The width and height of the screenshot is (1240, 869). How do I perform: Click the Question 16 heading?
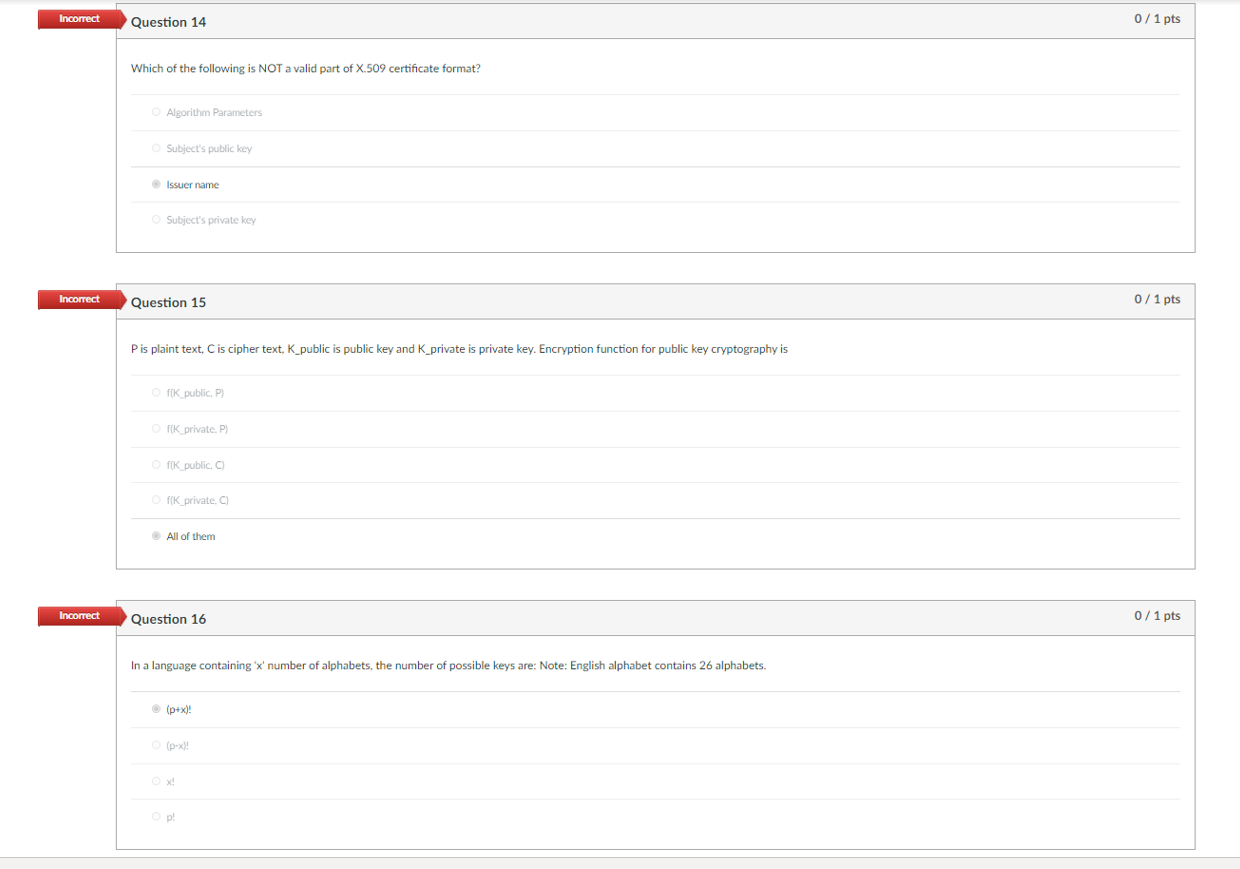[x=168, y=619]
